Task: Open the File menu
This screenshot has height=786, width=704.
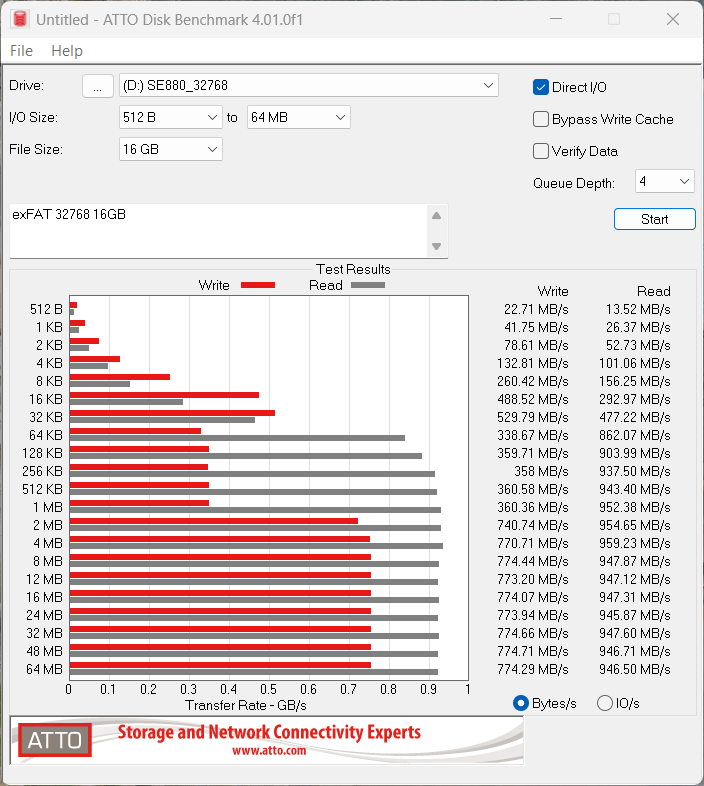Action: 22,51
